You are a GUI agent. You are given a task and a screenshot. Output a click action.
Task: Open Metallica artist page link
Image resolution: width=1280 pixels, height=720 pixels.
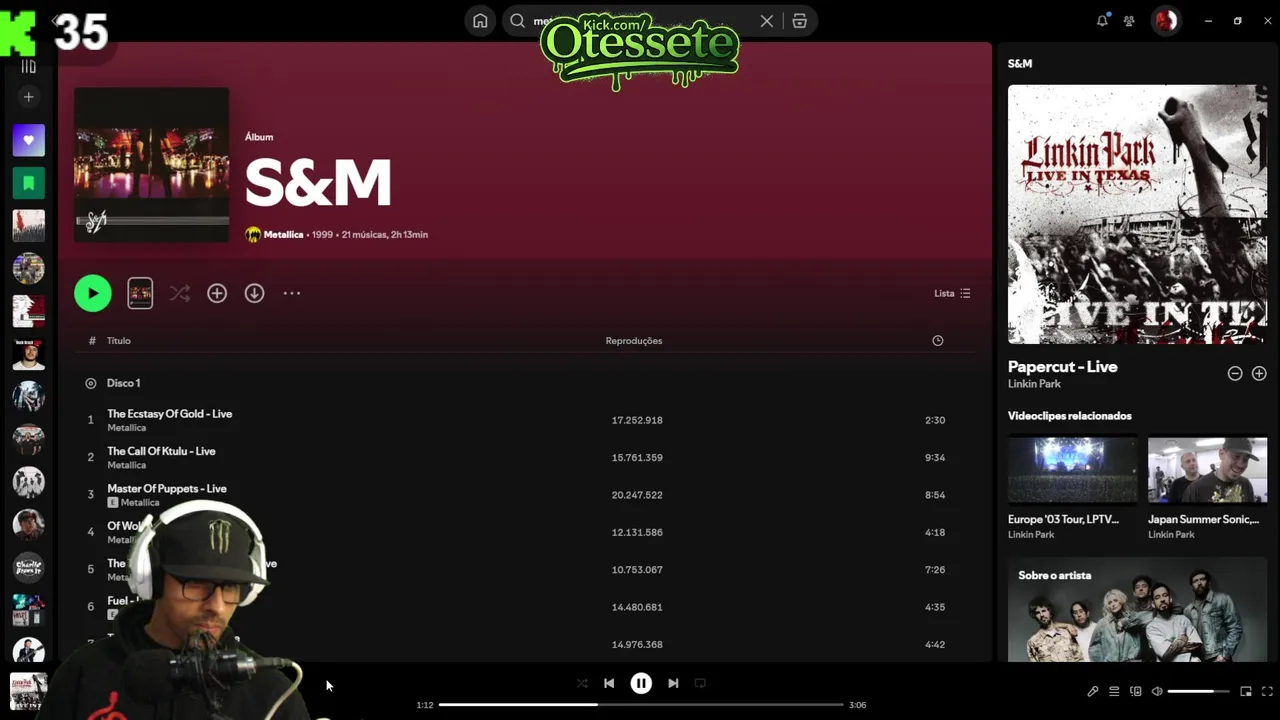pyautogui.click(x=283, y=234)
